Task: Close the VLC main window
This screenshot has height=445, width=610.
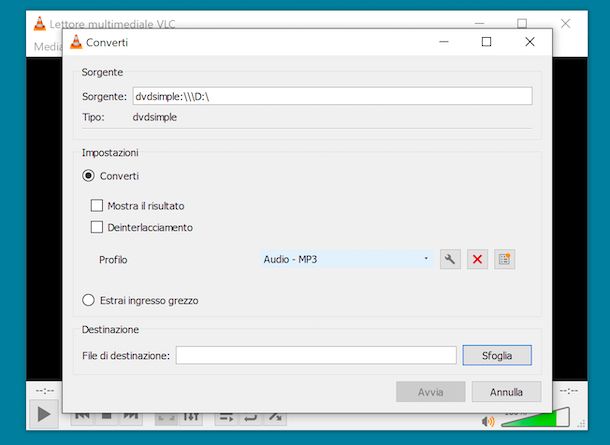Action: pos(566,23)
